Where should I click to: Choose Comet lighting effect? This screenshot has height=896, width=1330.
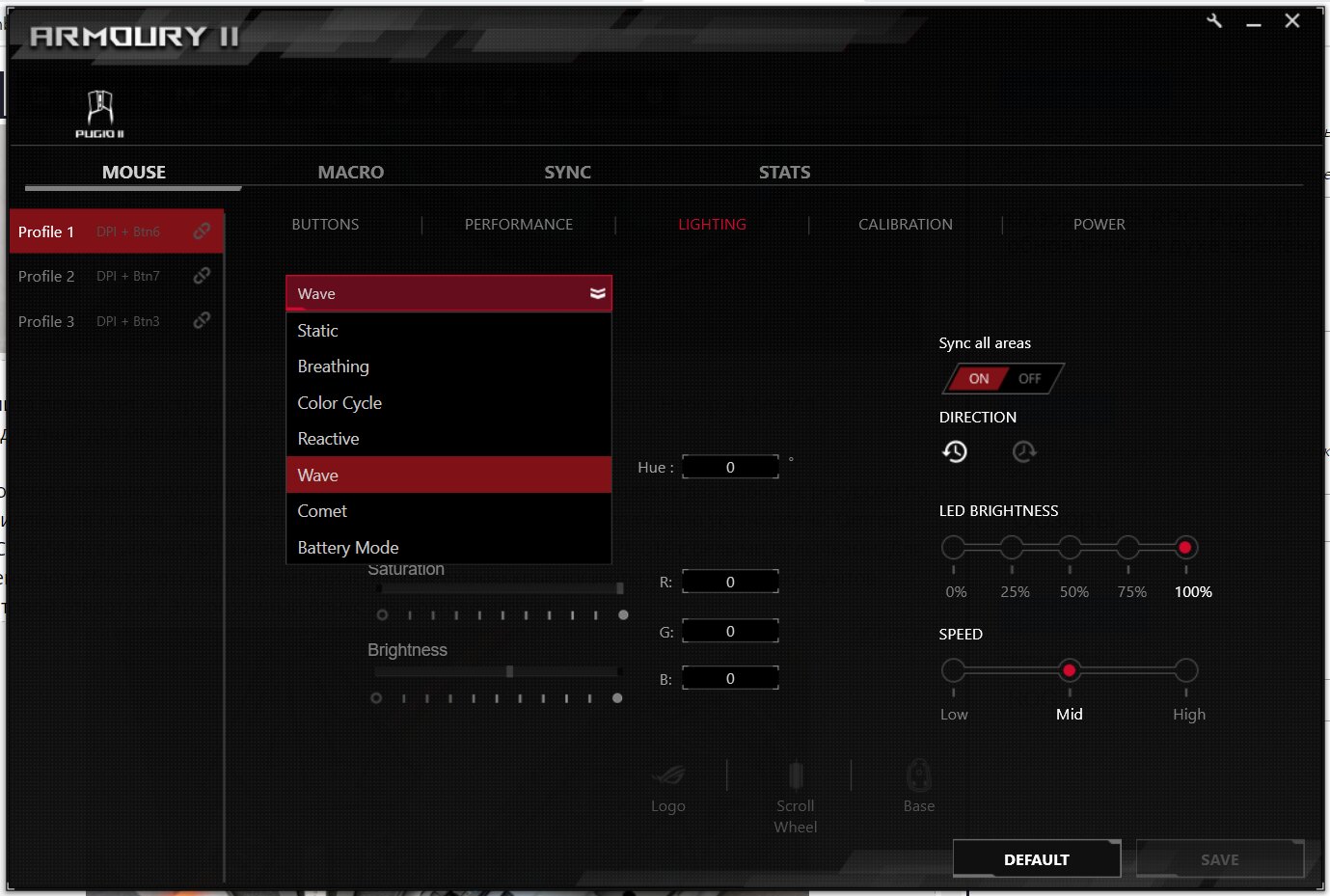[448, 511]
